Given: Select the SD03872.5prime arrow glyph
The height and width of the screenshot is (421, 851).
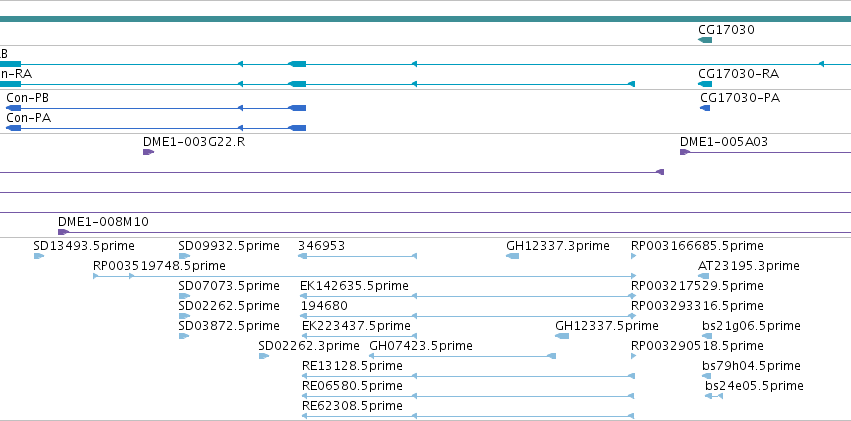Looking at the screenshot, I should click(x=183, y=336).
